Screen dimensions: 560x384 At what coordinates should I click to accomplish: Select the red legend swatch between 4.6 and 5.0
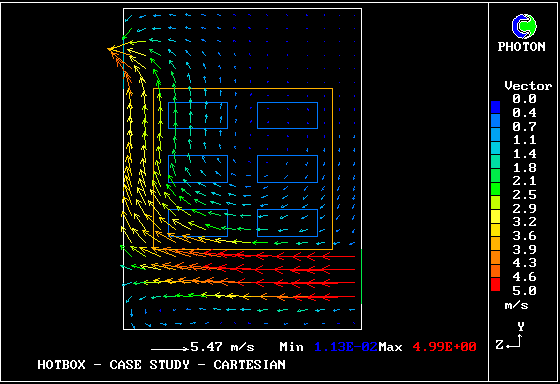tap(495, 285)
